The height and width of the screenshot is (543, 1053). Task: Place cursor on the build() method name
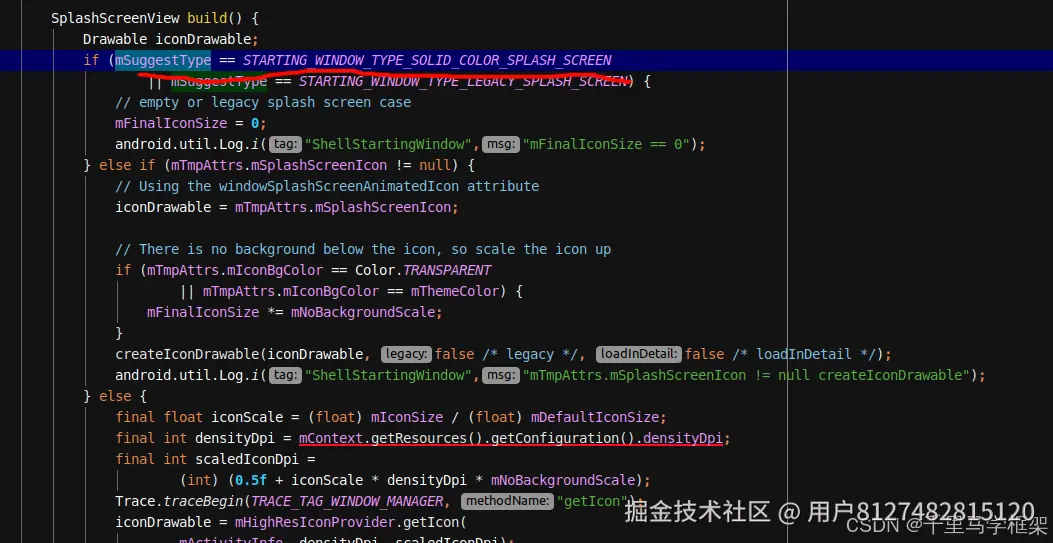205,18
